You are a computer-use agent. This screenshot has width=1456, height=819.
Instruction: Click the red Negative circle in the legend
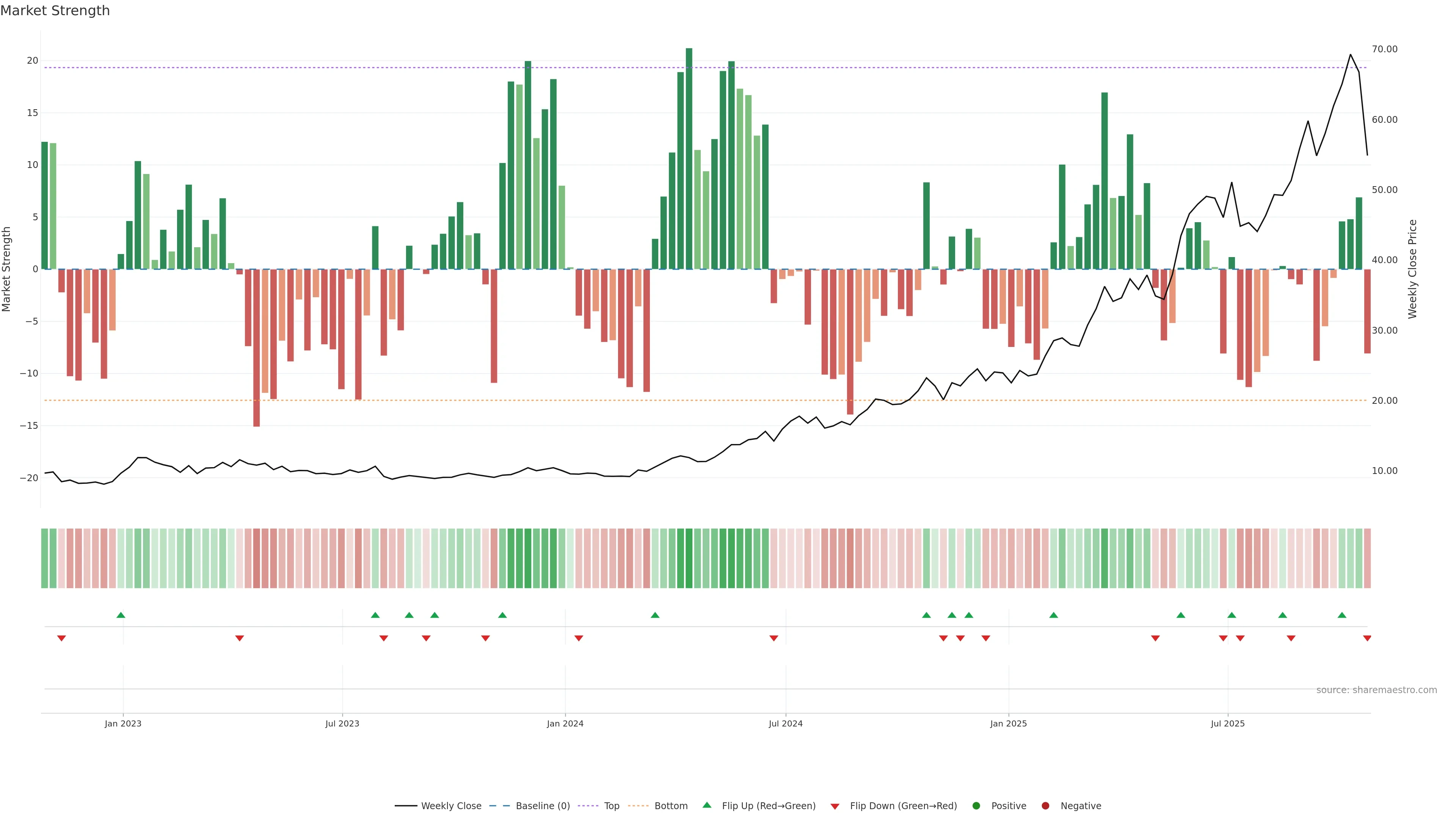point(1045,805)
